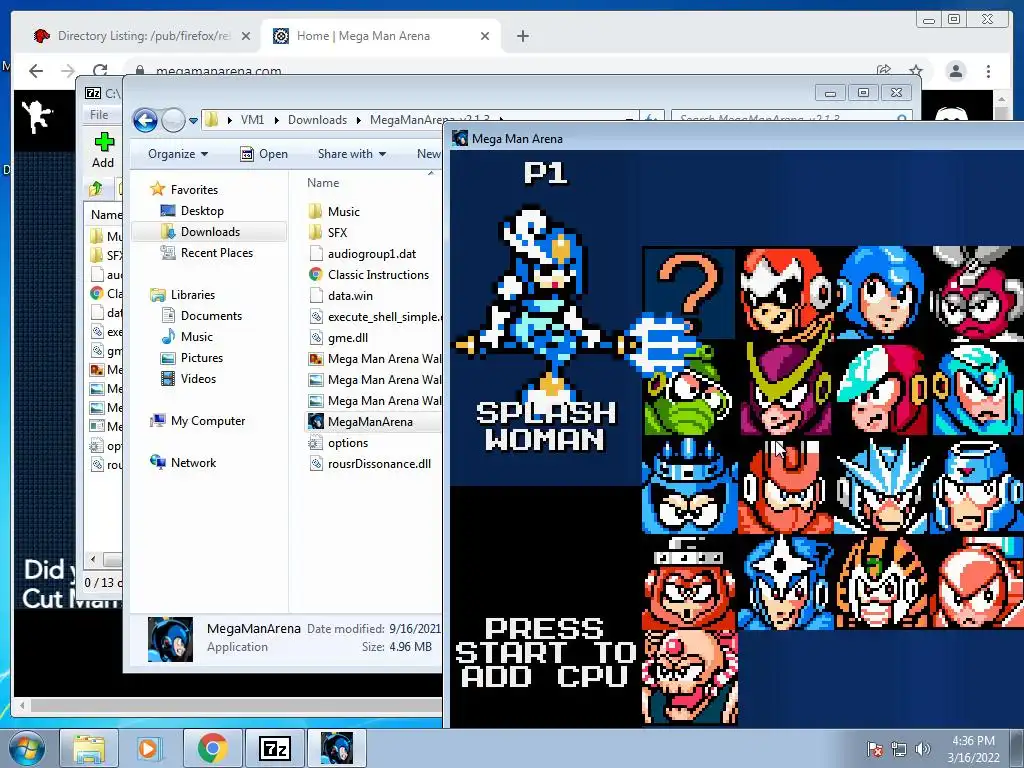
Task: Choose the Proto Man character portrait
Action: [786, 294]
